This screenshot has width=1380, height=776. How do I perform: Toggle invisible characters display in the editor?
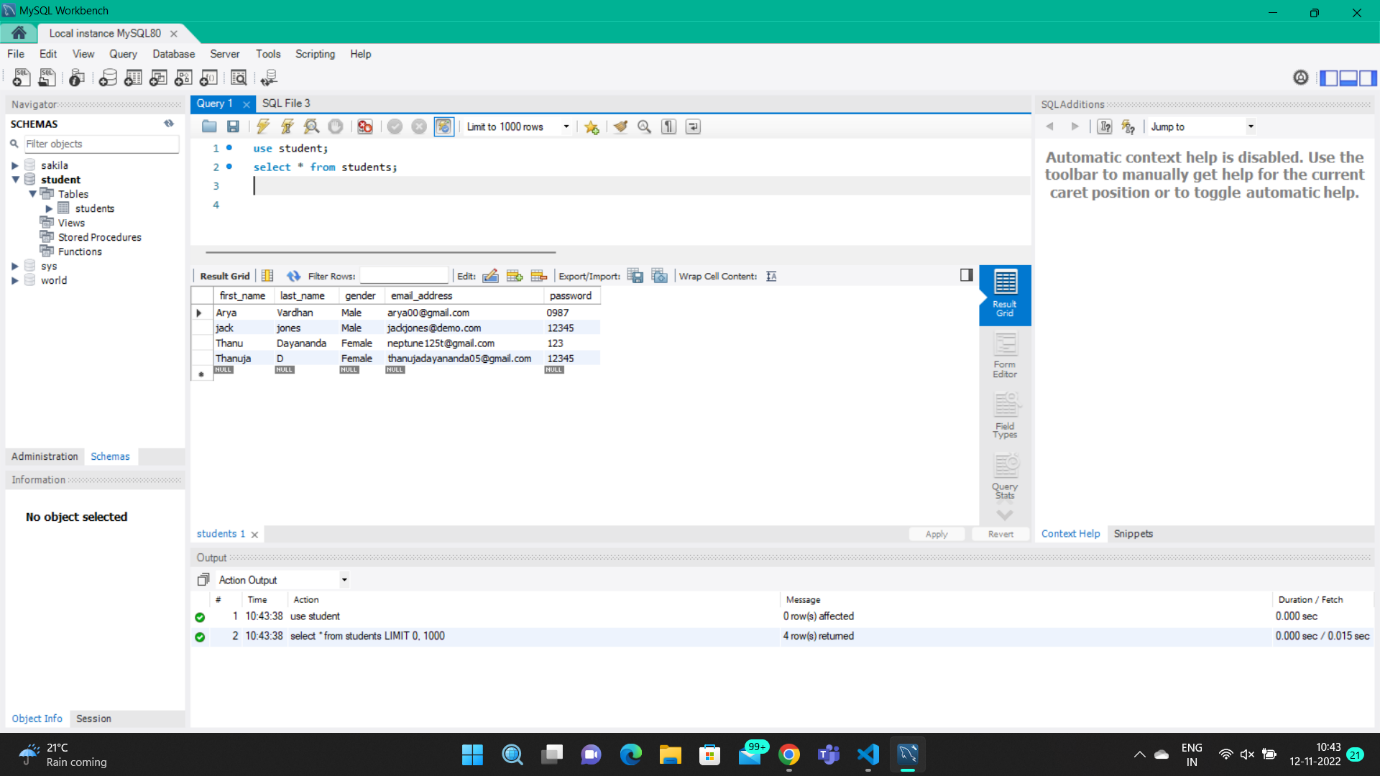pos(667,126)
